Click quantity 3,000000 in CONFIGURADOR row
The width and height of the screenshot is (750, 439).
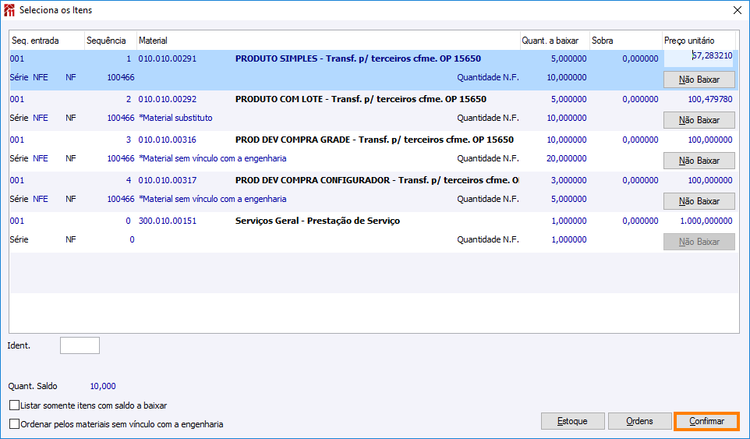[569, 180]
